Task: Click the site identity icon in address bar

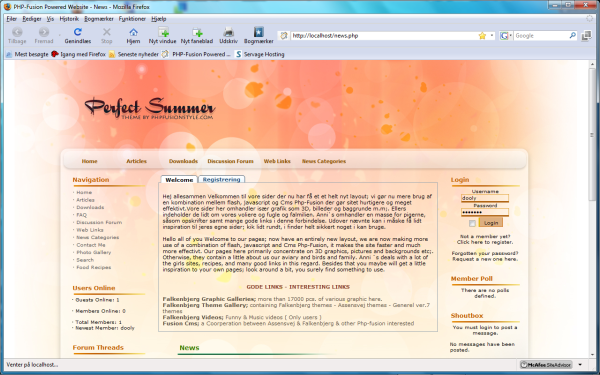Action: tap(284, 36)
